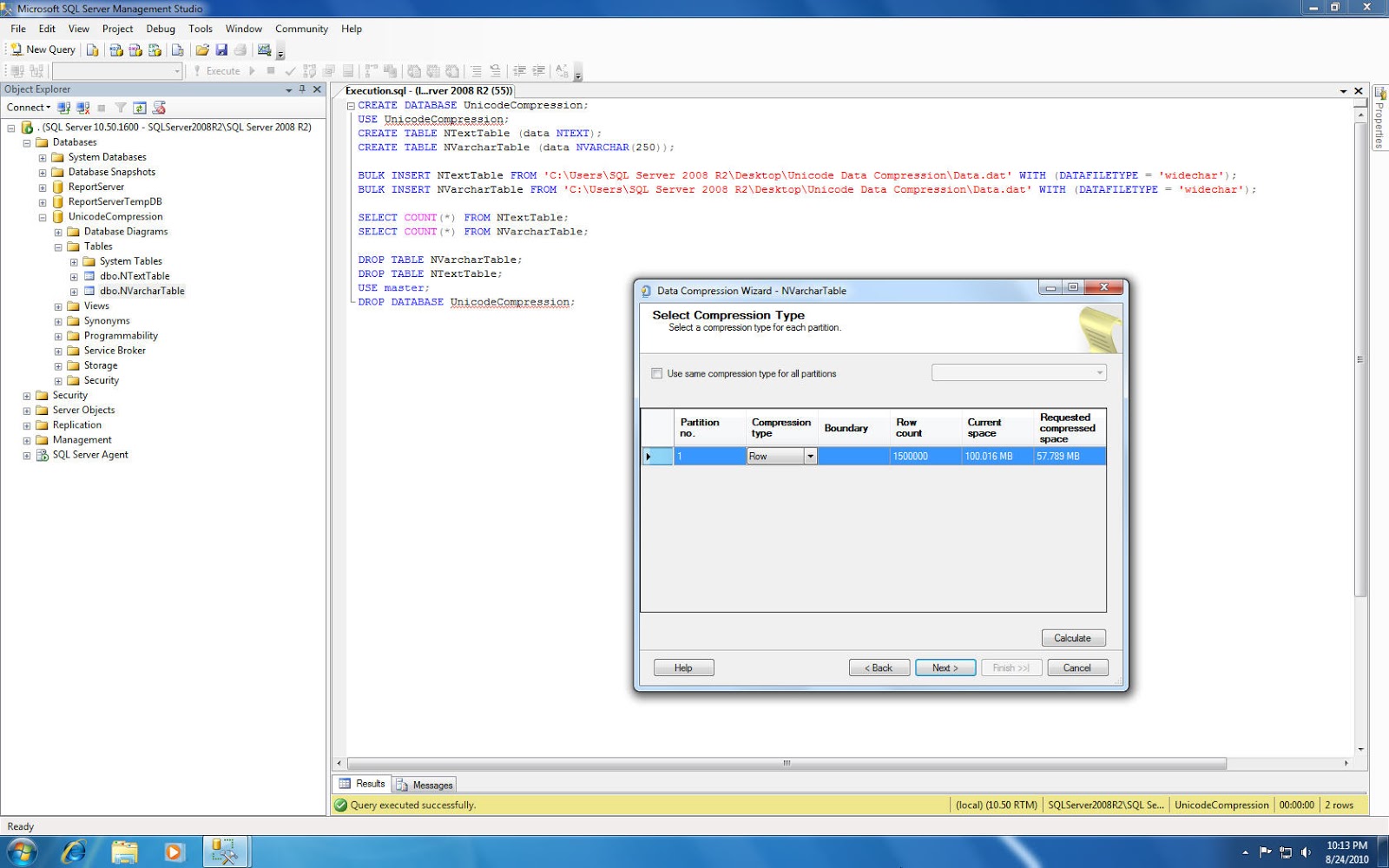Image resolution: width=1389 pixels, height=868 pixels.
Task: Open the Tools menu
Action: (201, 29)
